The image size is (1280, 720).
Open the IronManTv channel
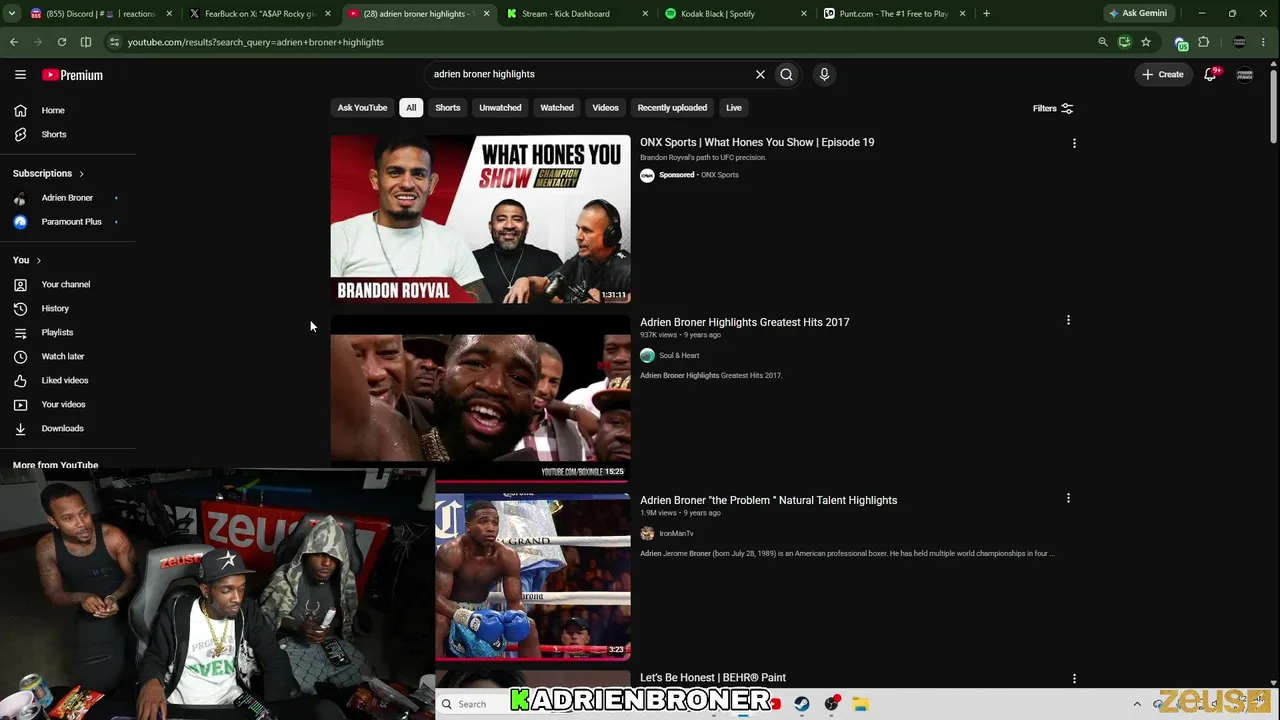(676, 533)
